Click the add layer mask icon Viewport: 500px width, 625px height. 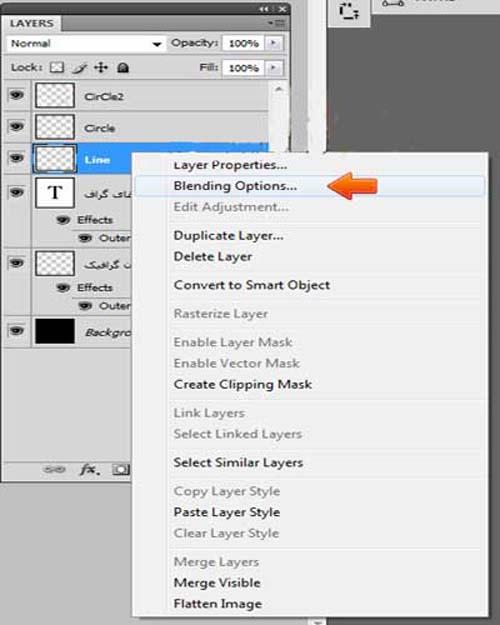(x=121, y=470)
